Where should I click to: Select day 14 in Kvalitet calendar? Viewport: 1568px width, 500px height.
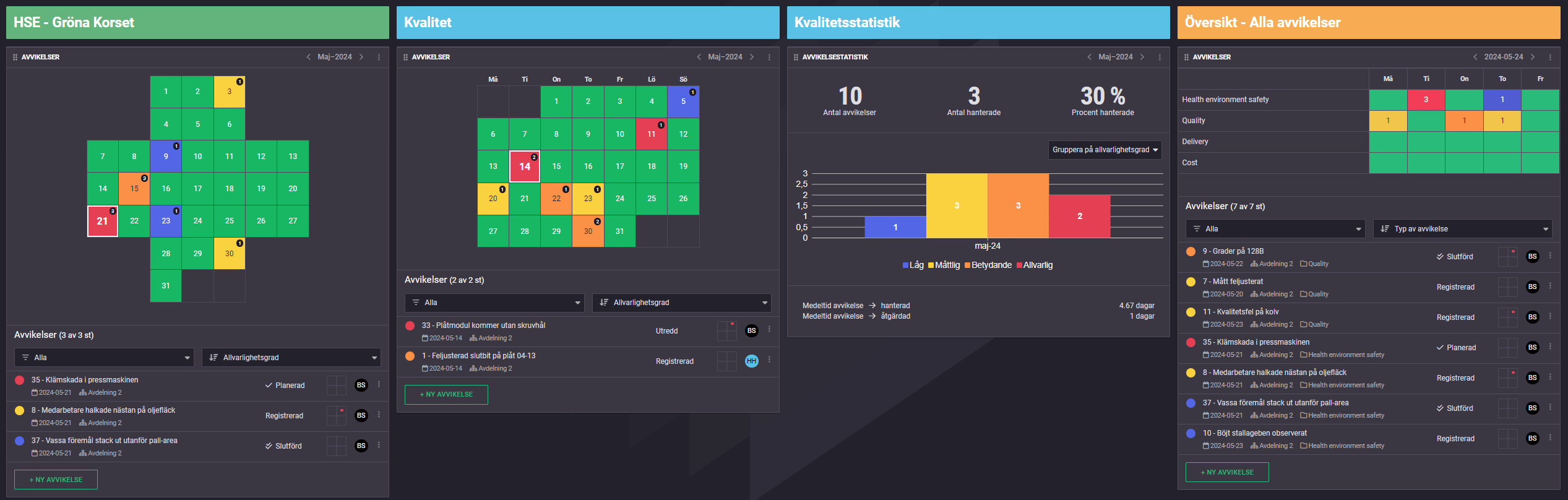(x=525, y=166)
